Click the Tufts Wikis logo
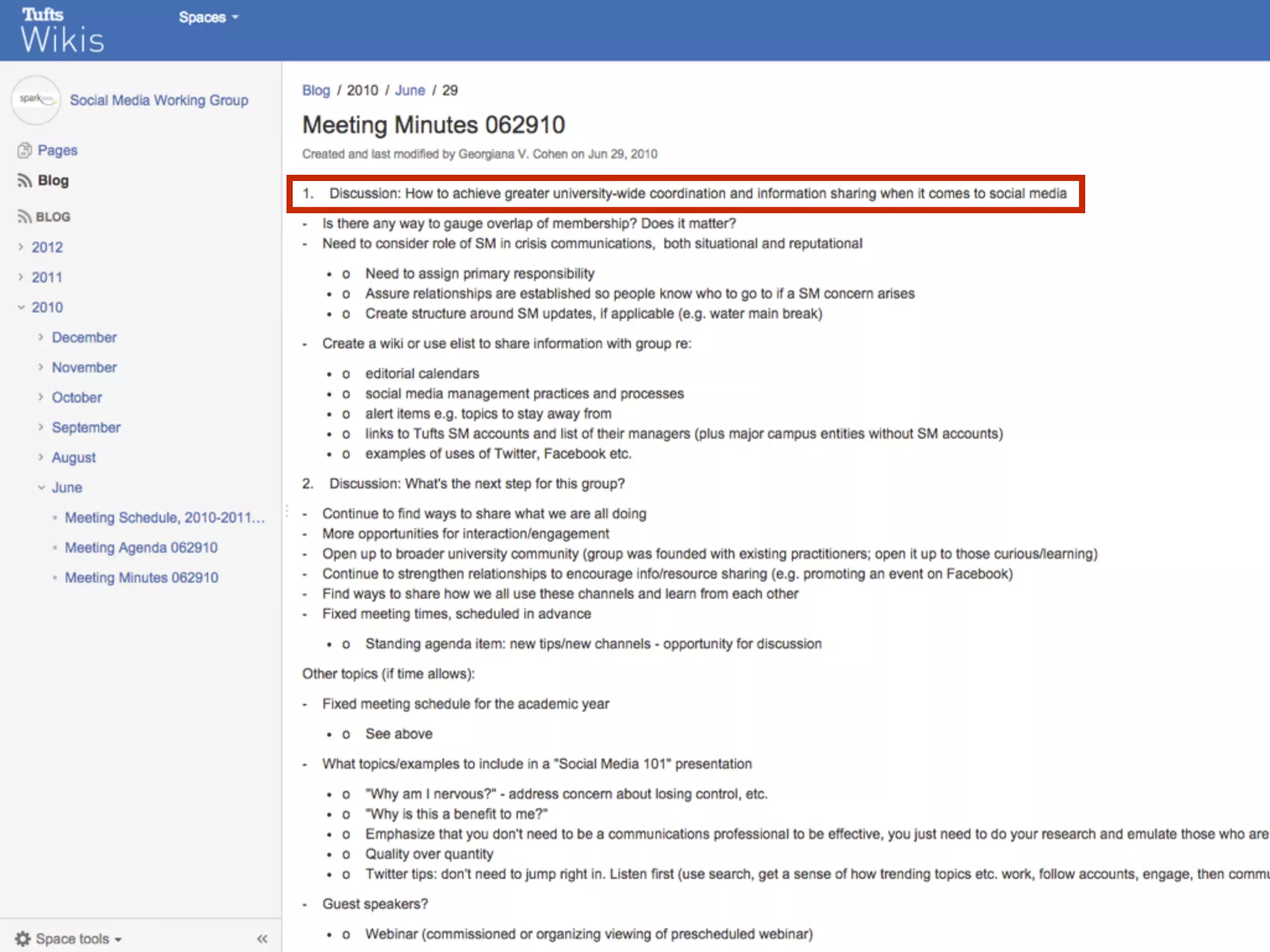 (x=62, y=30)
